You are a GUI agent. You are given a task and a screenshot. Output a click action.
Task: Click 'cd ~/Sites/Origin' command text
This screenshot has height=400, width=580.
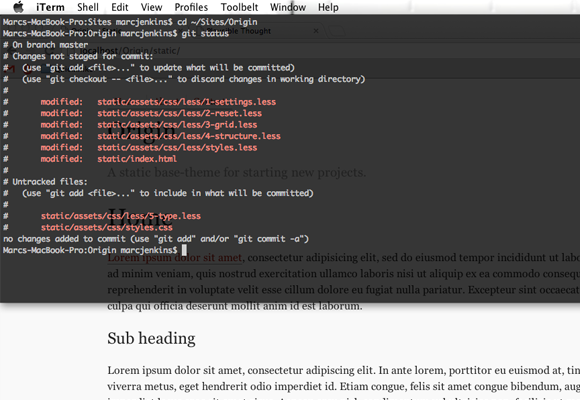(x=217, y=22)
